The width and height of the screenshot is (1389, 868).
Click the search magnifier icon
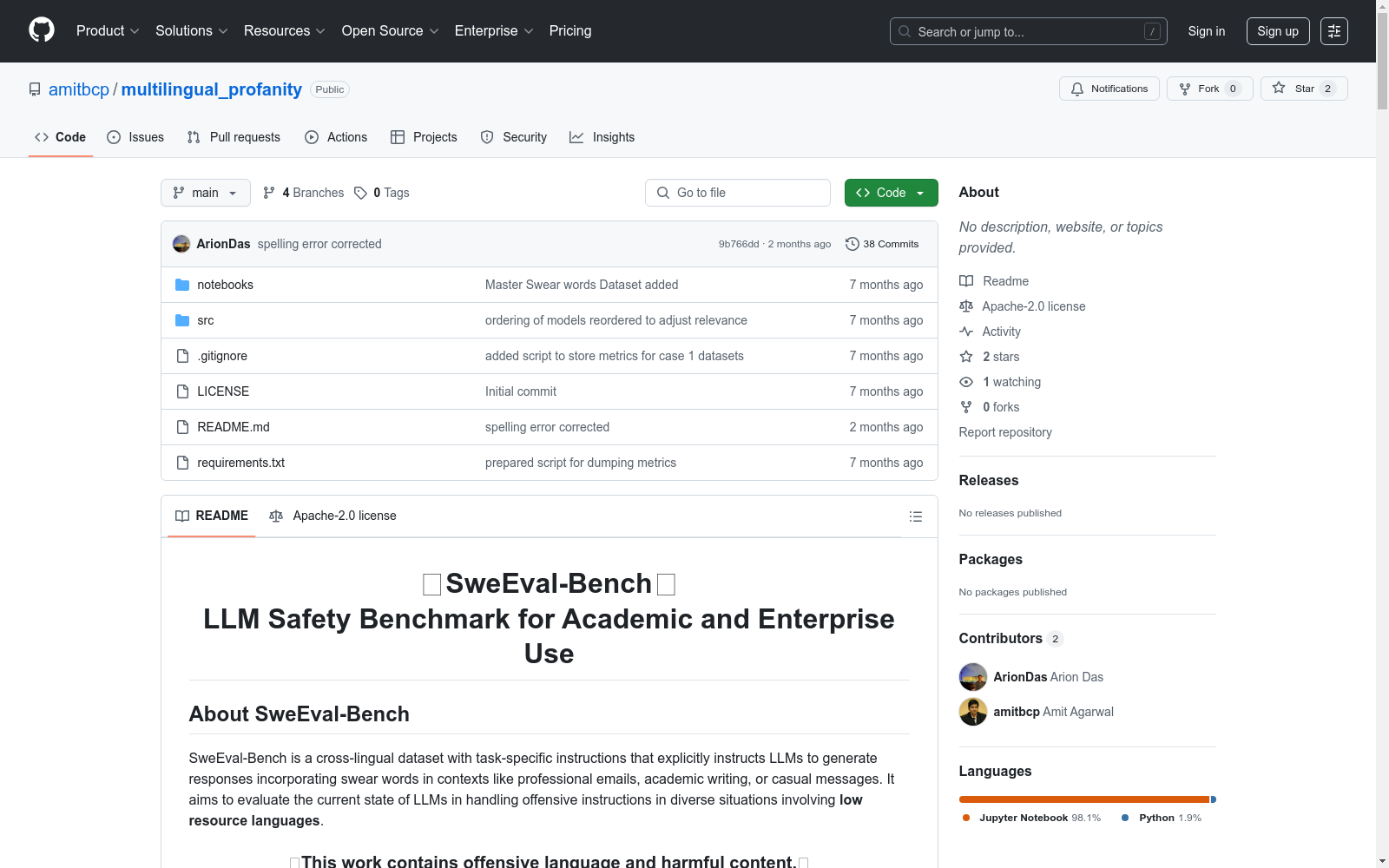(905, 31)
